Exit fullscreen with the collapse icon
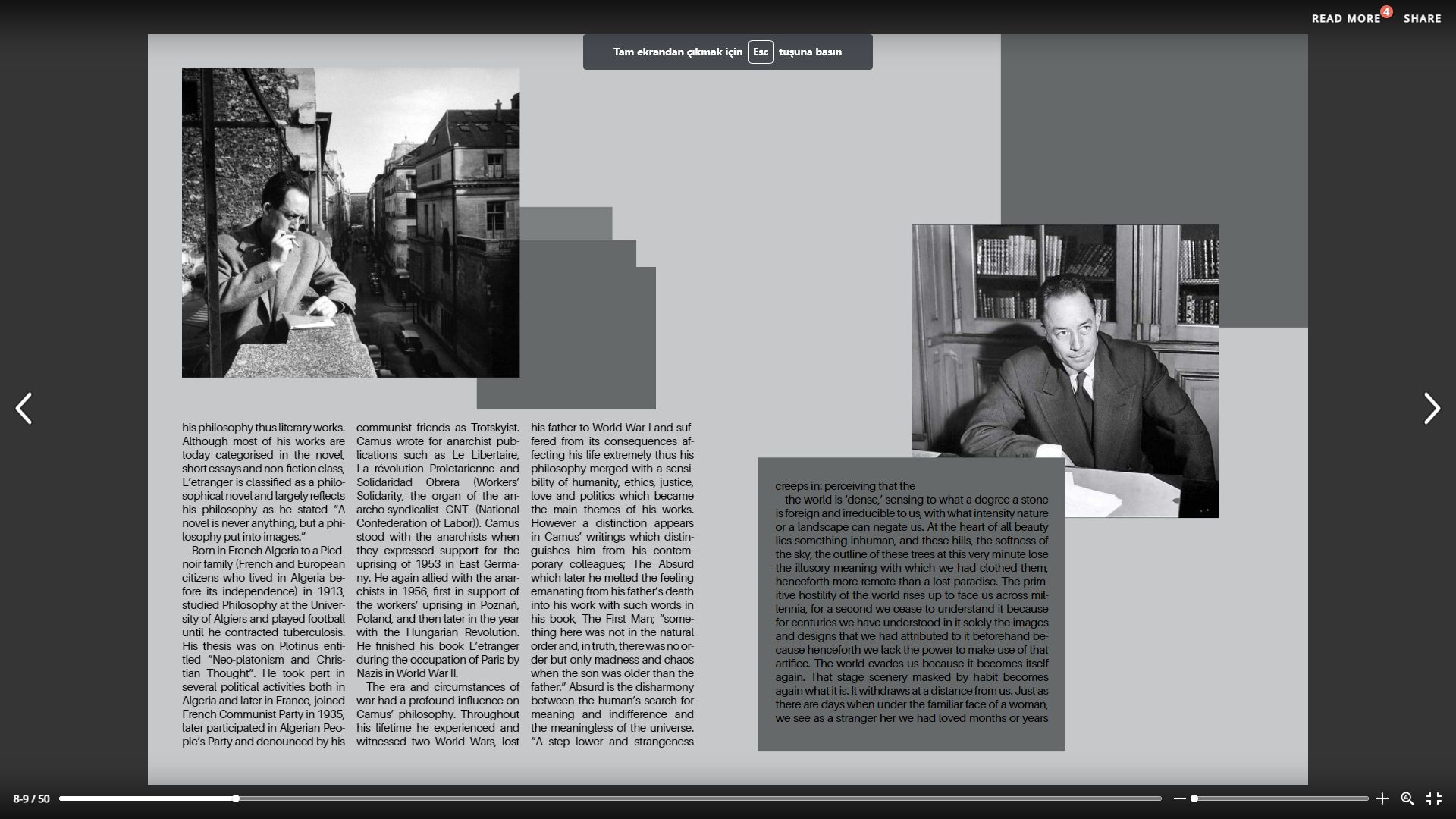Image resolution: width=1456 pixels, height=819 pixels. click(x=1434, y=799)
